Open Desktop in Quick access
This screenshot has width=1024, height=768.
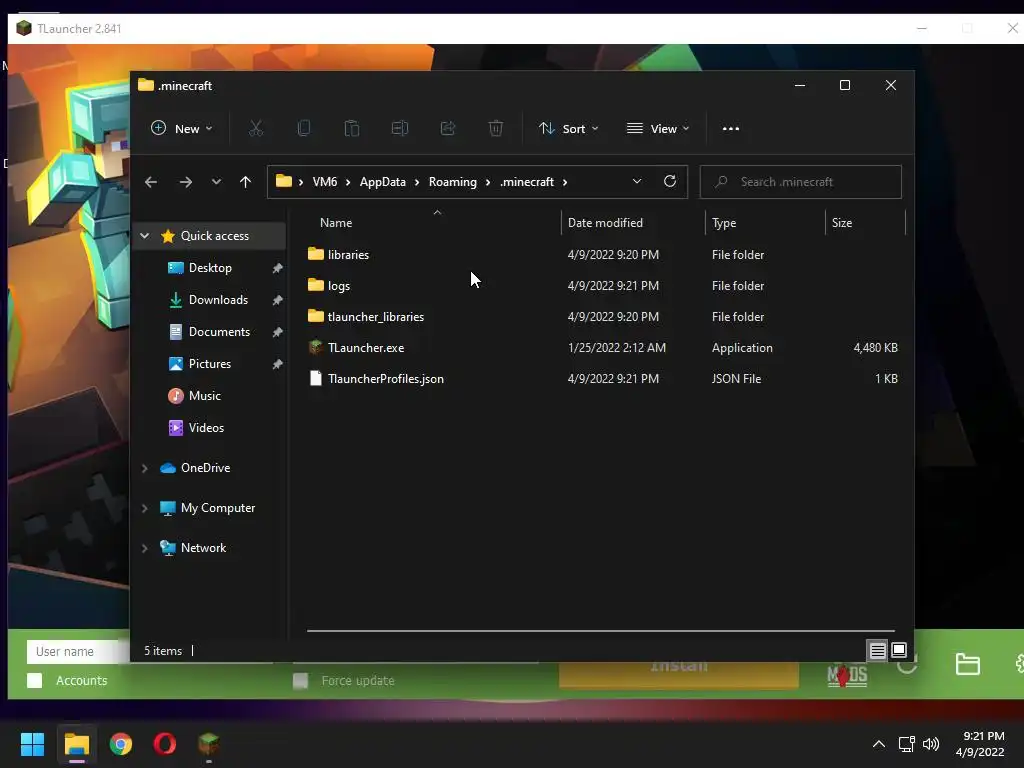210,268
